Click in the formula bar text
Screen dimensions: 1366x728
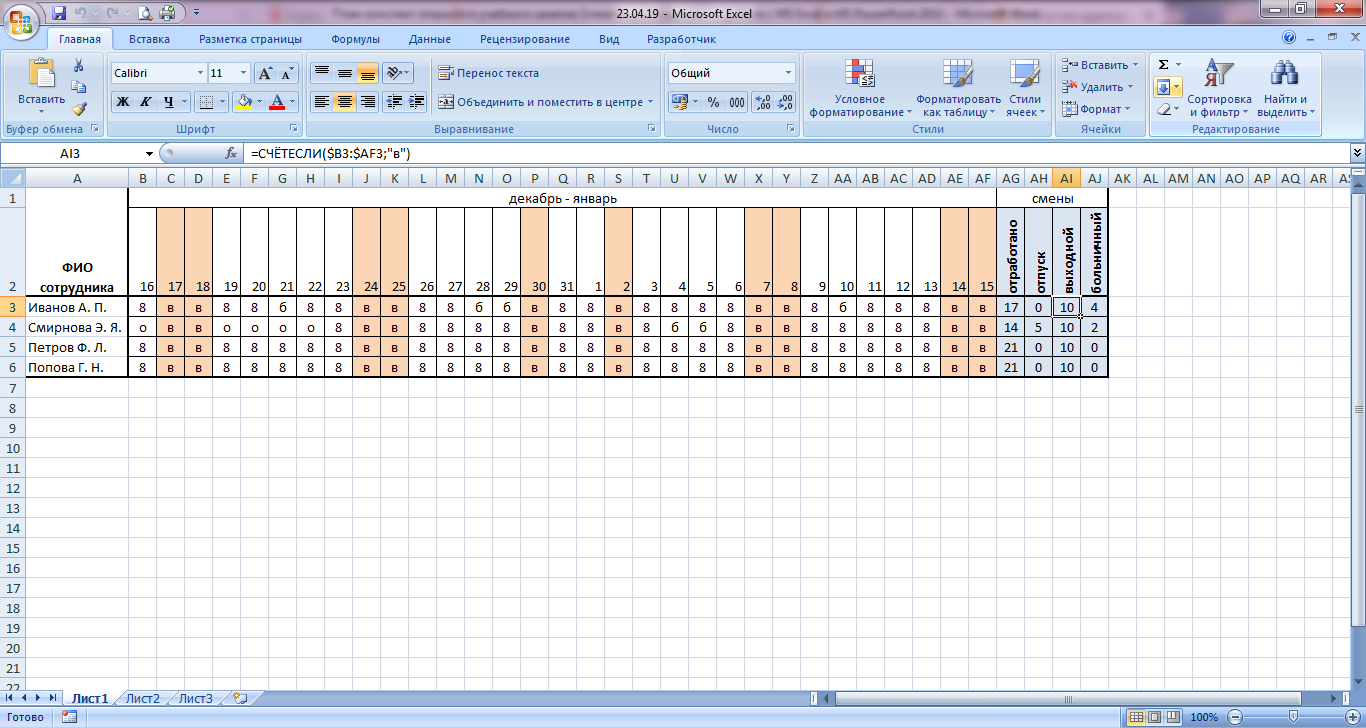coord(331,153)
